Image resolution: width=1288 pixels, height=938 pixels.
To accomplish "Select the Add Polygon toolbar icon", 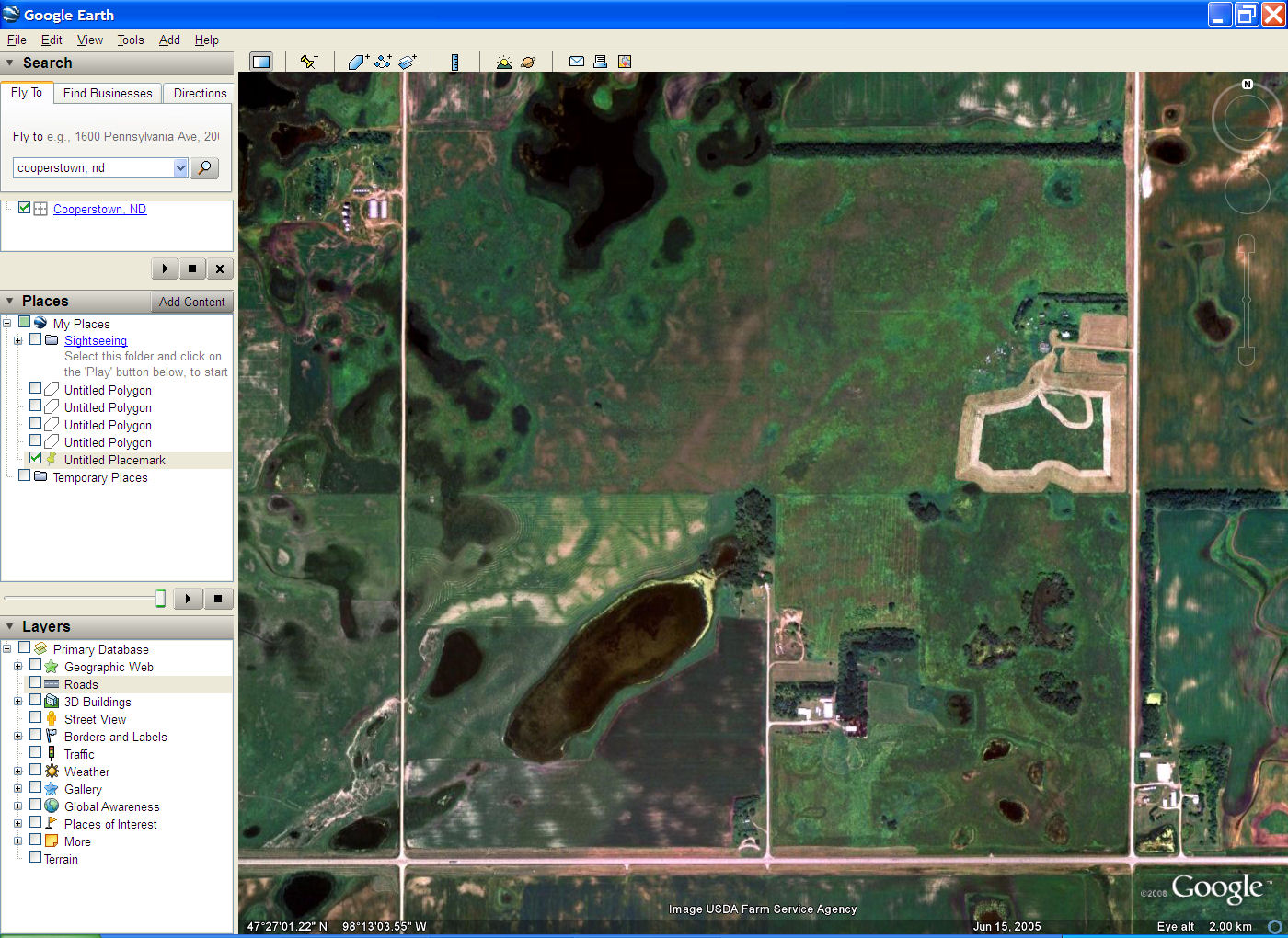I will point(358,62).
